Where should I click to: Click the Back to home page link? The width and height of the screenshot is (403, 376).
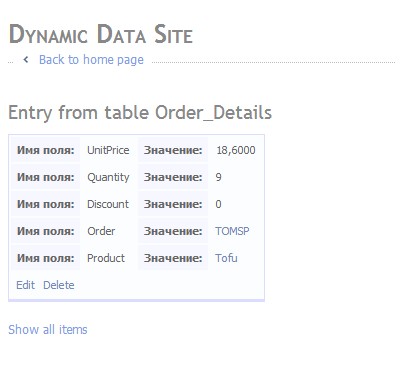point(91,60)
